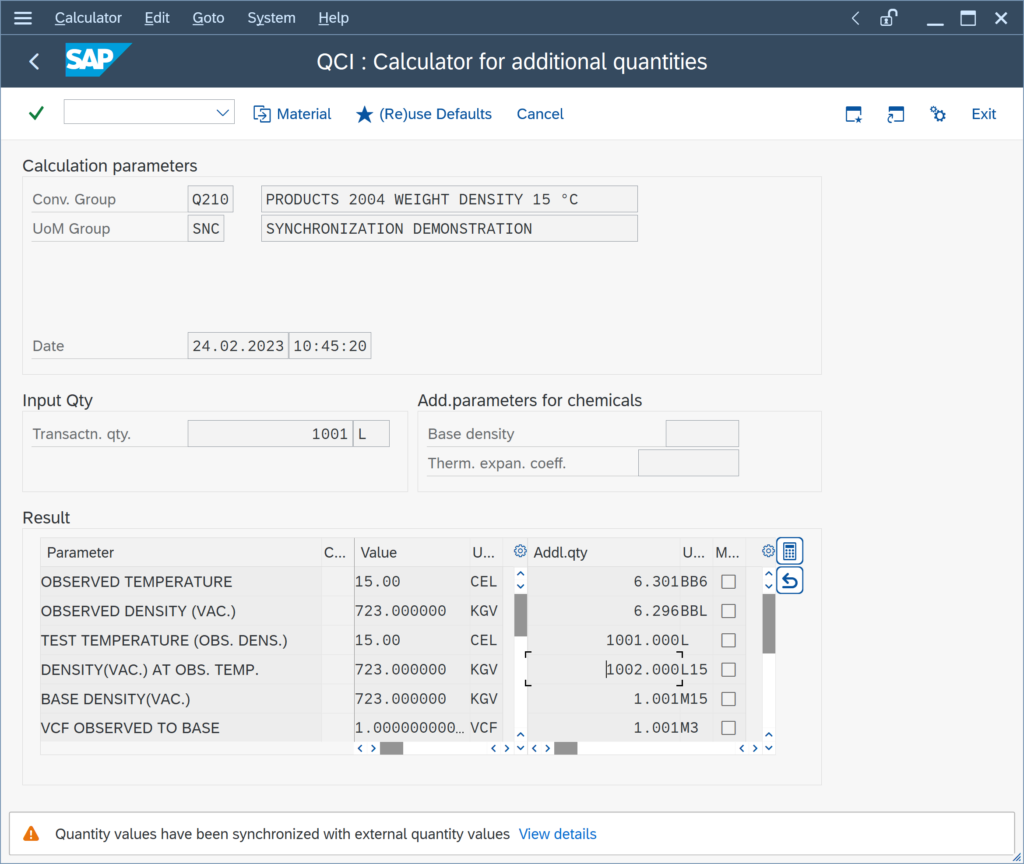
Task: Click the green checkmark Enter icon
Action: 37,113
